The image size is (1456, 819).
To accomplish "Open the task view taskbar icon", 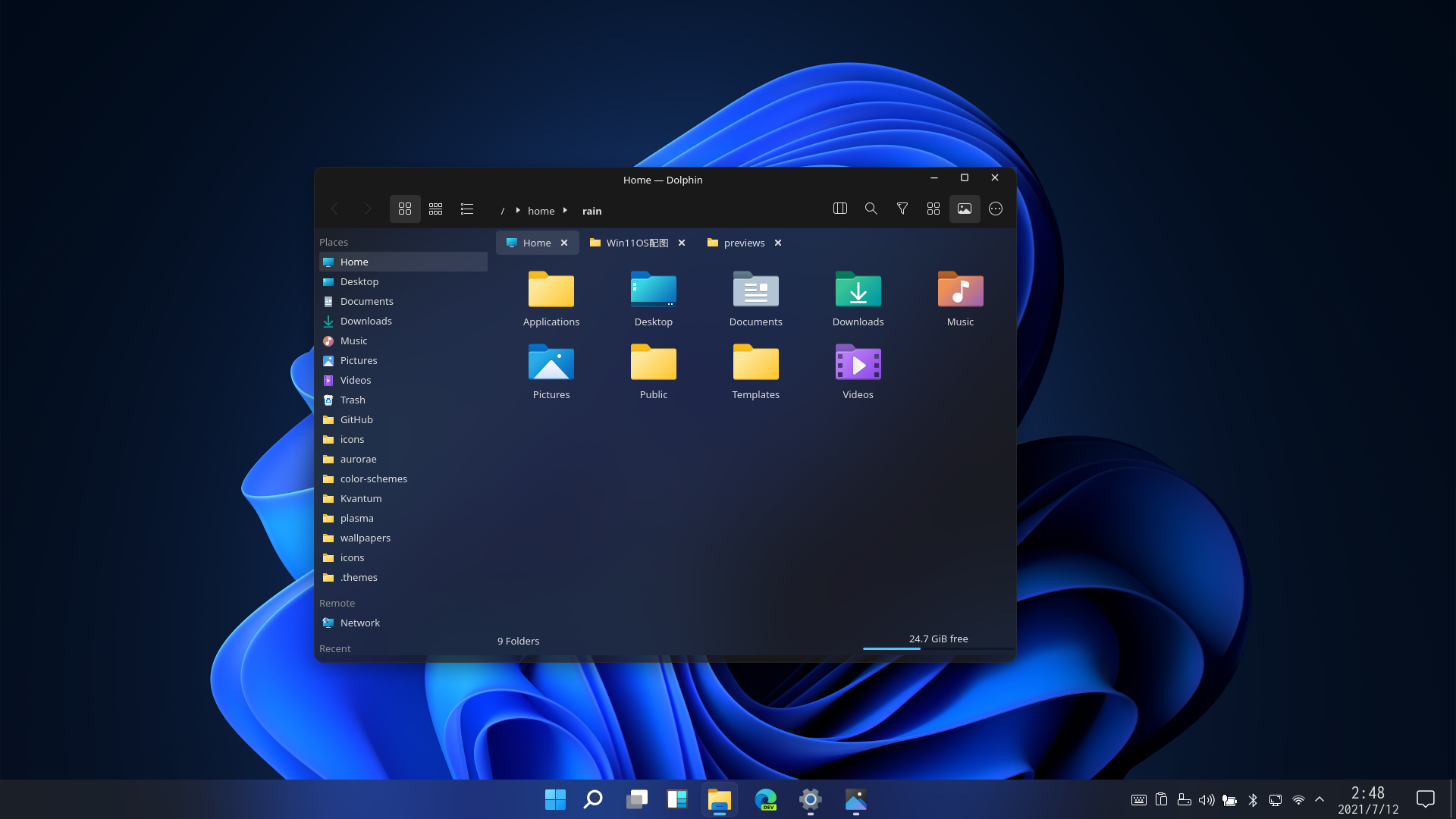I will pos(637,799).
